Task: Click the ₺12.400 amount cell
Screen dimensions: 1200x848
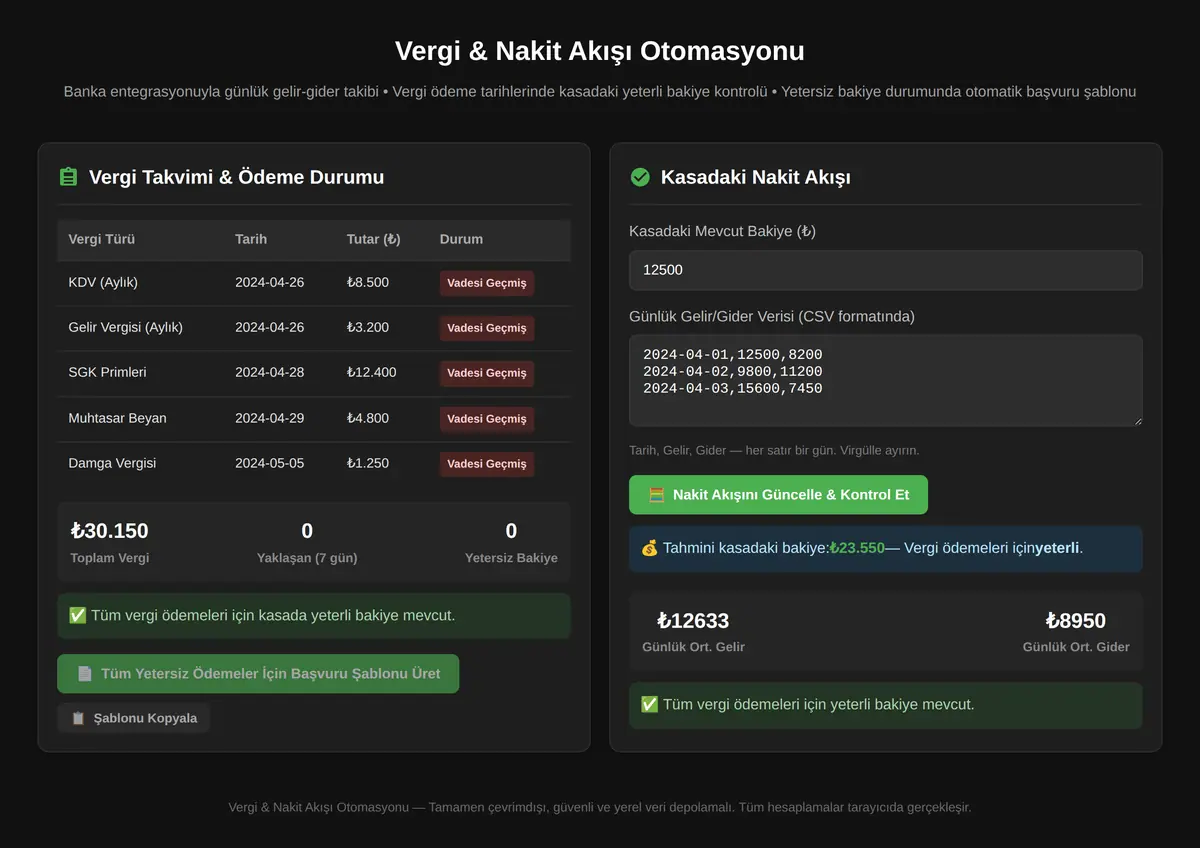Action: click(x=372, y=372)
